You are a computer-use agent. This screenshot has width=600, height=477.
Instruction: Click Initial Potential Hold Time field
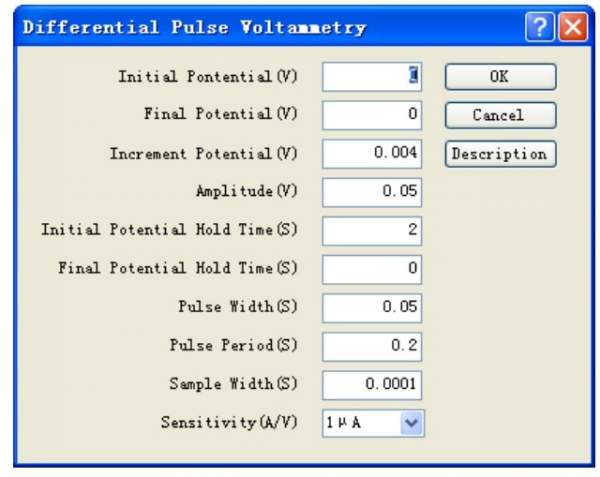[372, 230]
